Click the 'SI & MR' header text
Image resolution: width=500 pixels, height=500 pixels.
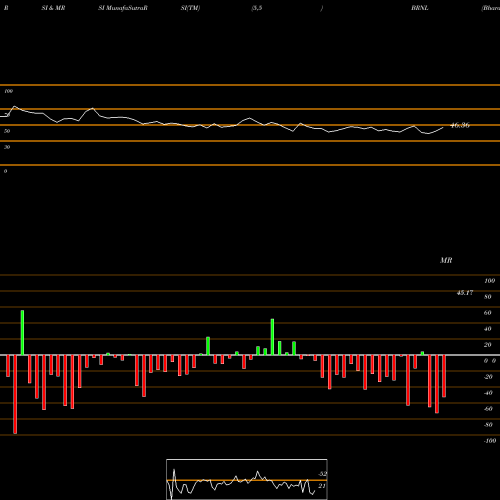click(53, 8)
